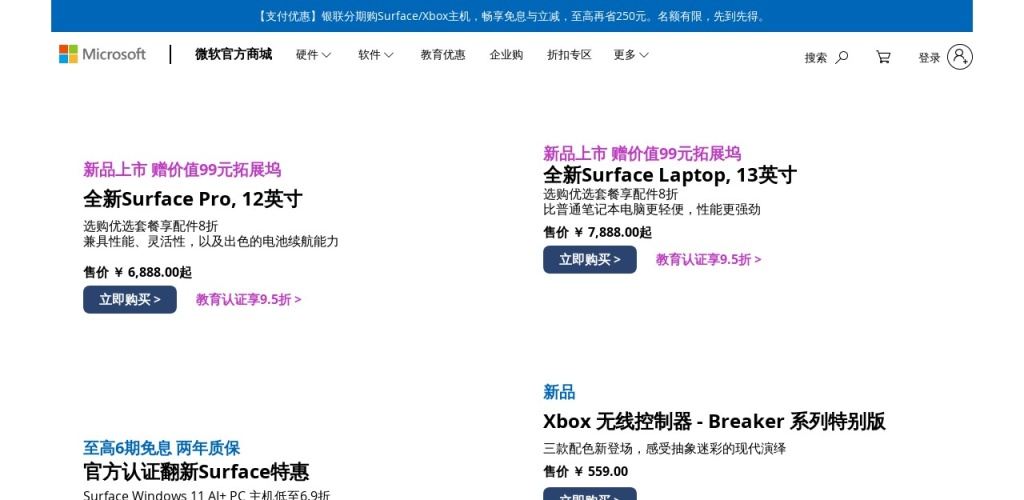Open Xbox 无线控制器 Breaker 系列 heading

pos(714,421)
